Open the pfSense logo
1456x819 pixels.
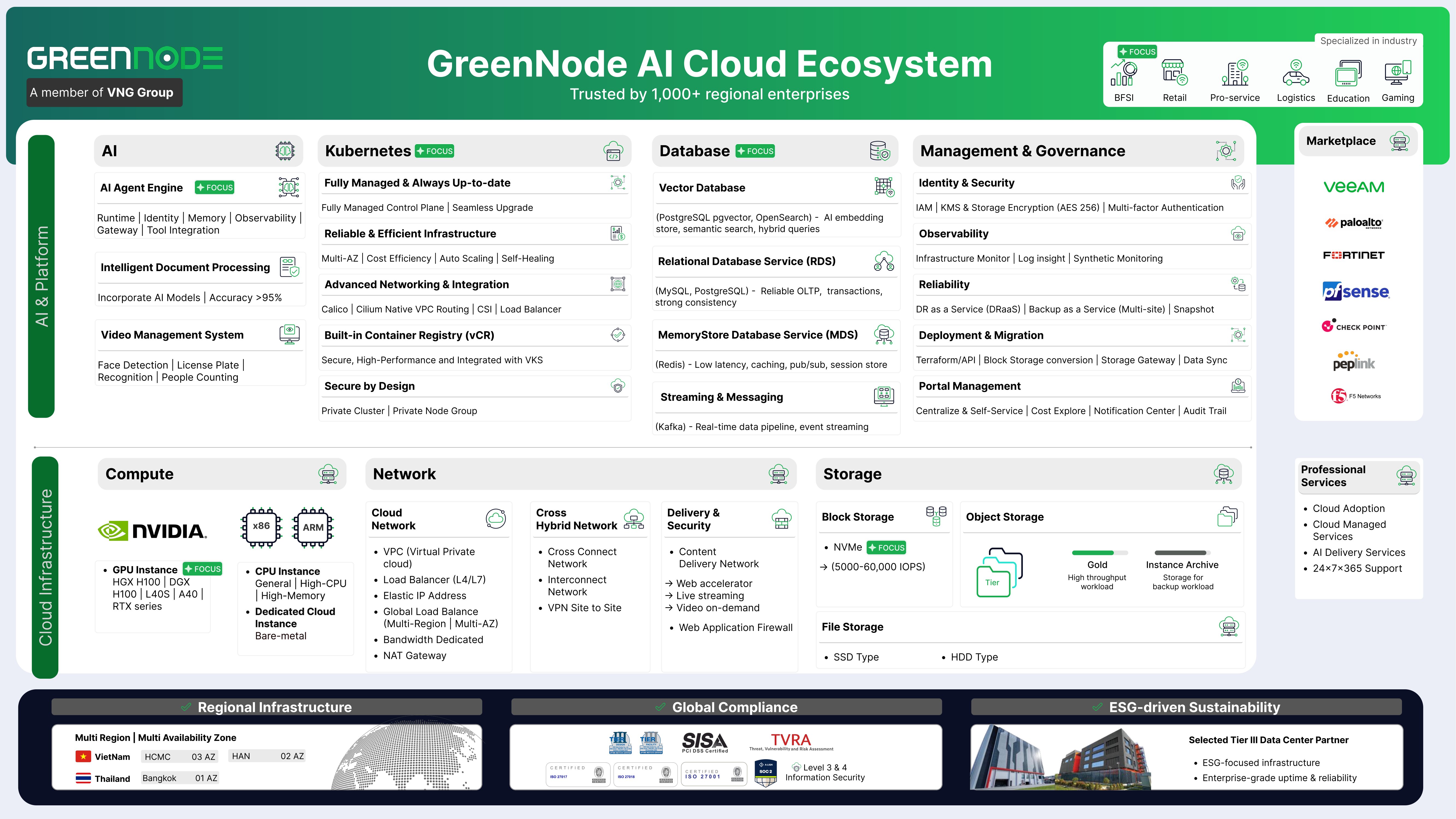click(x=1355, y=291)
